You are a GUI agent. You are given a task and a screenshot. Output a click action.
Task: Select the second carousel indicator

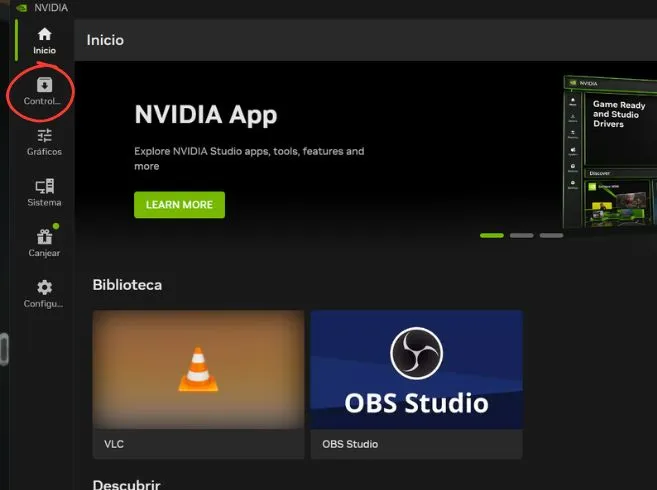pyautogui.click(x=522, y=236)
